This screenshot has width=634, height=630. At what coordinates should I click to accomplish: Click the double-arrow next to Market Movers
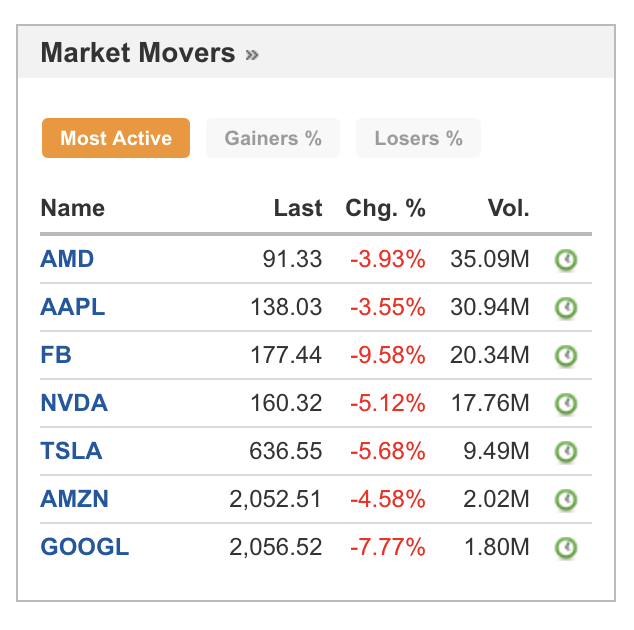click(x=252, y=55)
